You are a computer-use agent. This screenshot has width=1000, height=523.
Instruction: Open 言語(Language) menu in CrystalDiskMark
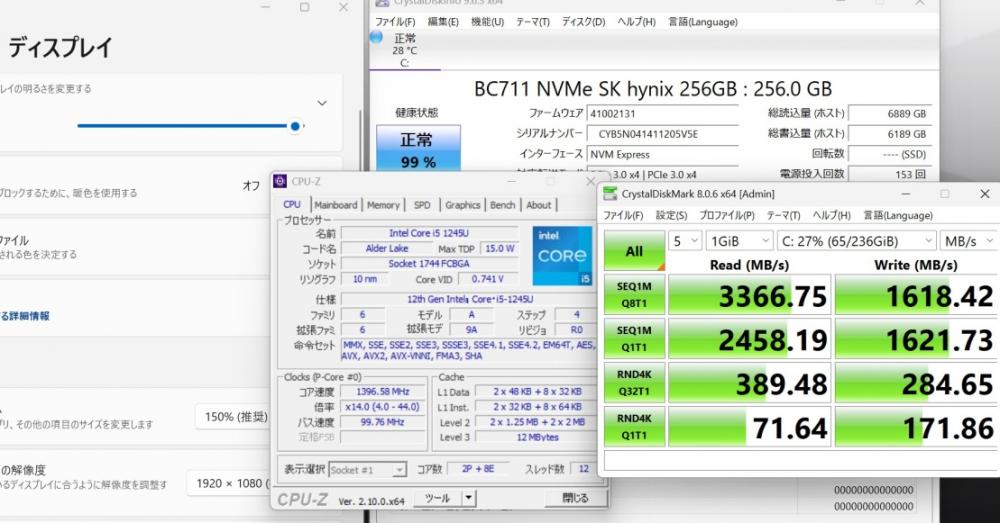898,216
